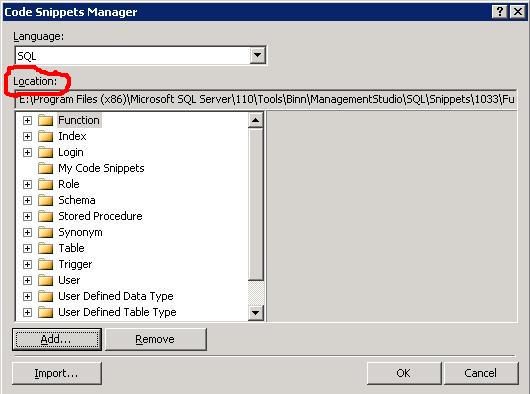Click the Table folder icon

point(45,248)
